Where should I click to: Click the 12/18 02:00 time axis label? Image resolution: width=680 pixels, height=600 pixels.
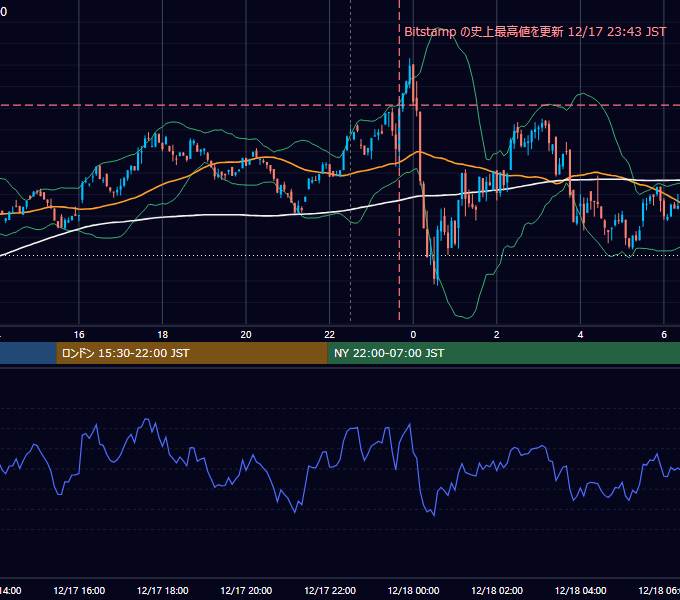pos(497,590)
